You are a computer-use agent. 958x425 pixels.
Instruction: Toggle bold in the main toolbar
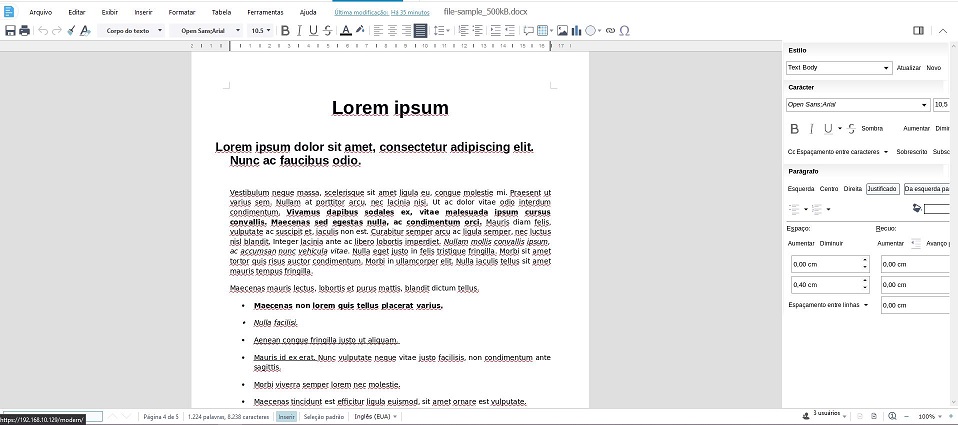coord(285,31)
